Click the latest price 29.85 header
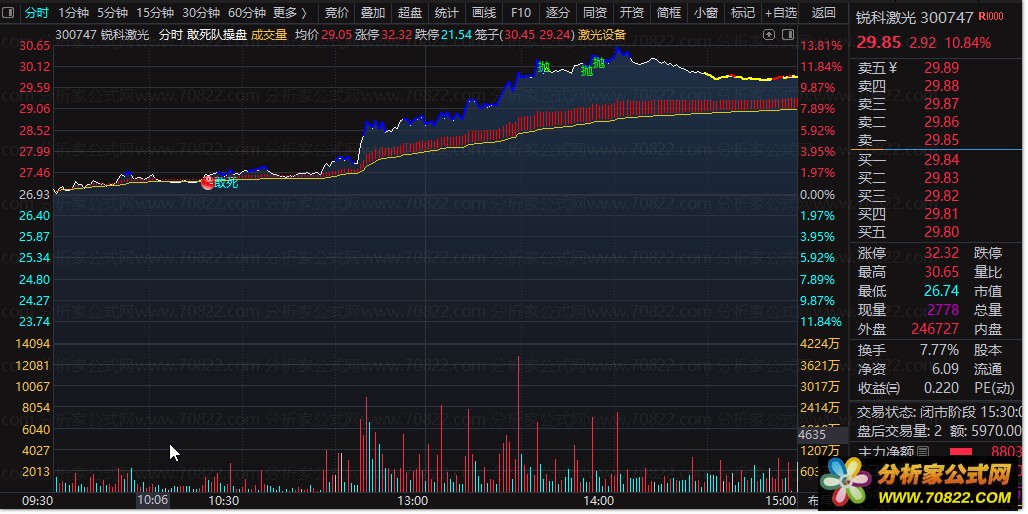 point(879,43)
